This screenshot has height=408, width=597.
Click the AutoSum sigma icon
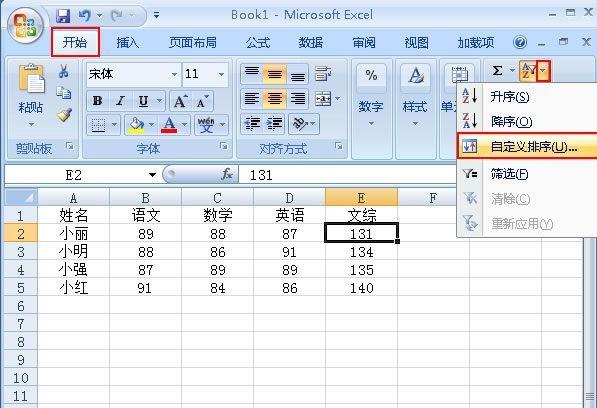497,71
